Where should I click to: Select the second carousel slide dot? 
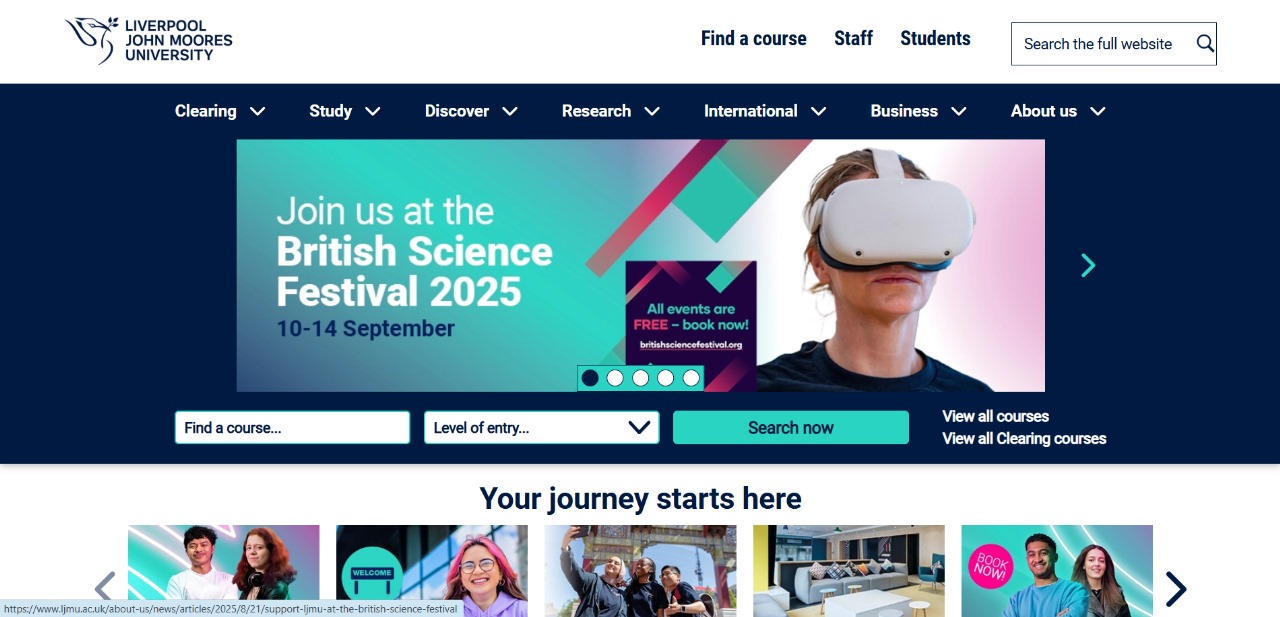point(615,378)
